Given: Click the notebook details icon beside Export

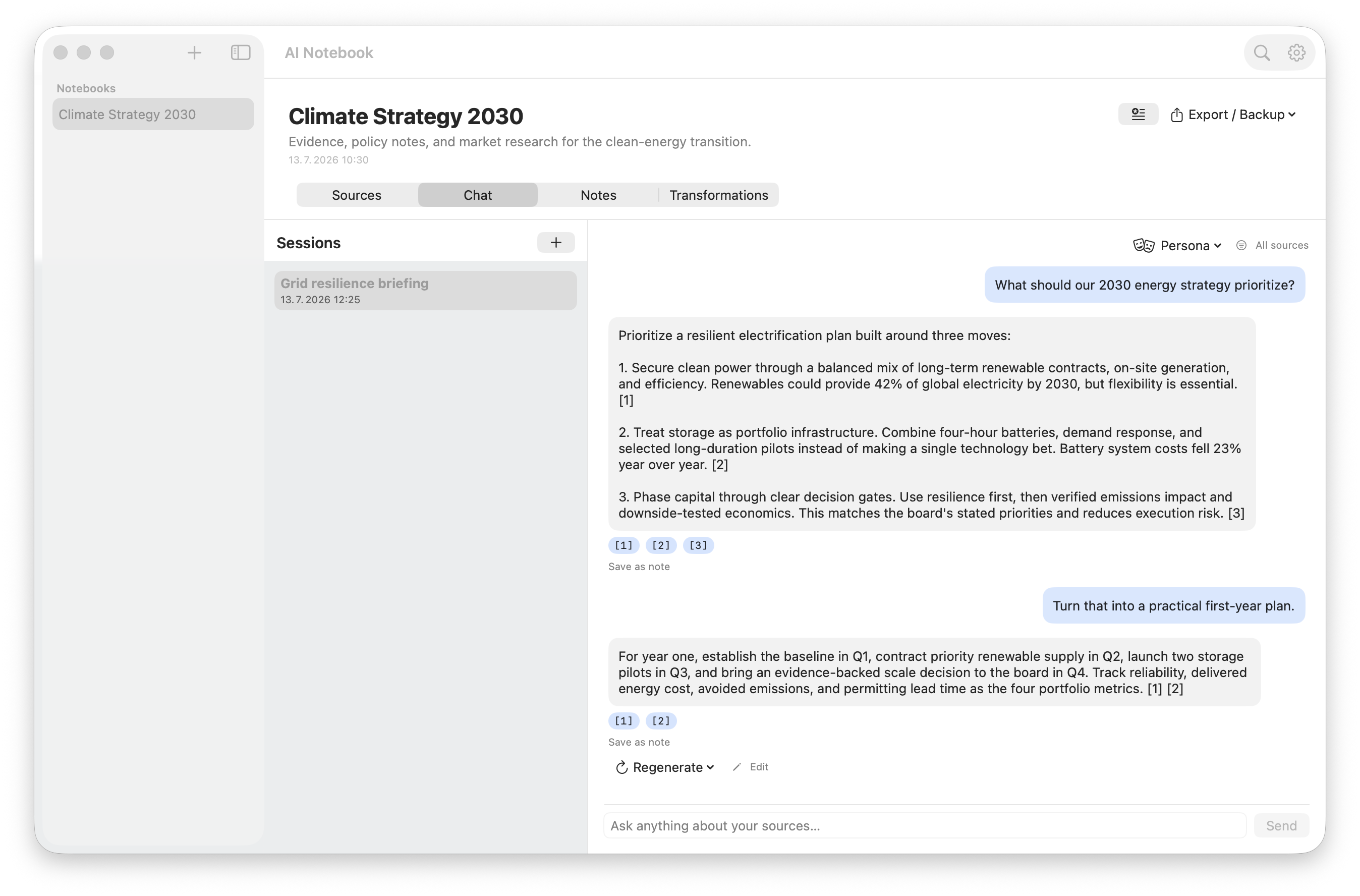Looking at the screenshot, I should tap(1138, 115).
